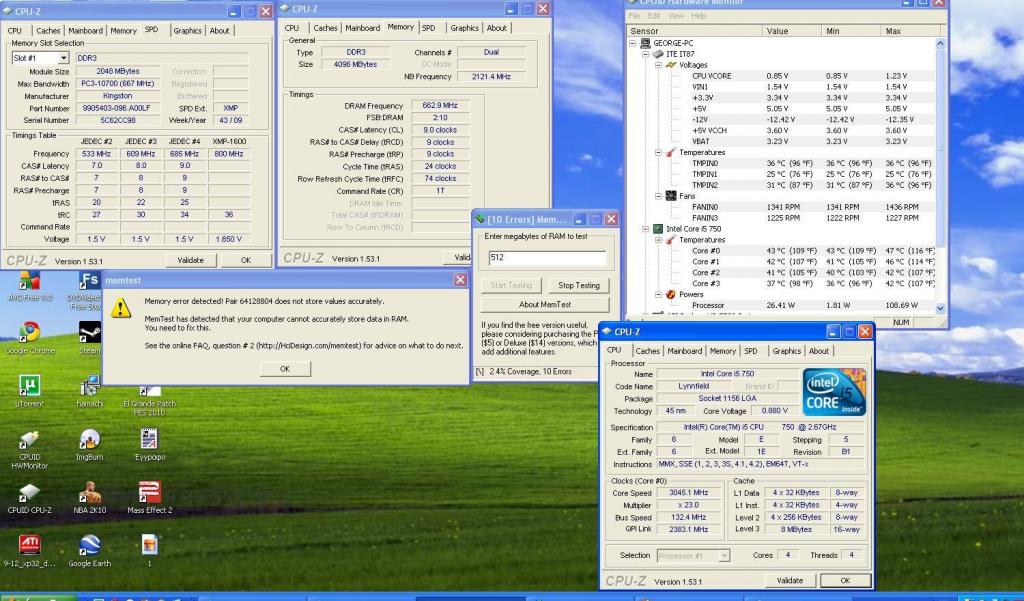The image size is (1024, 601).
Task: Click the DRAM Frequency value 662.9 MHz
Action: tap(440, 105)
